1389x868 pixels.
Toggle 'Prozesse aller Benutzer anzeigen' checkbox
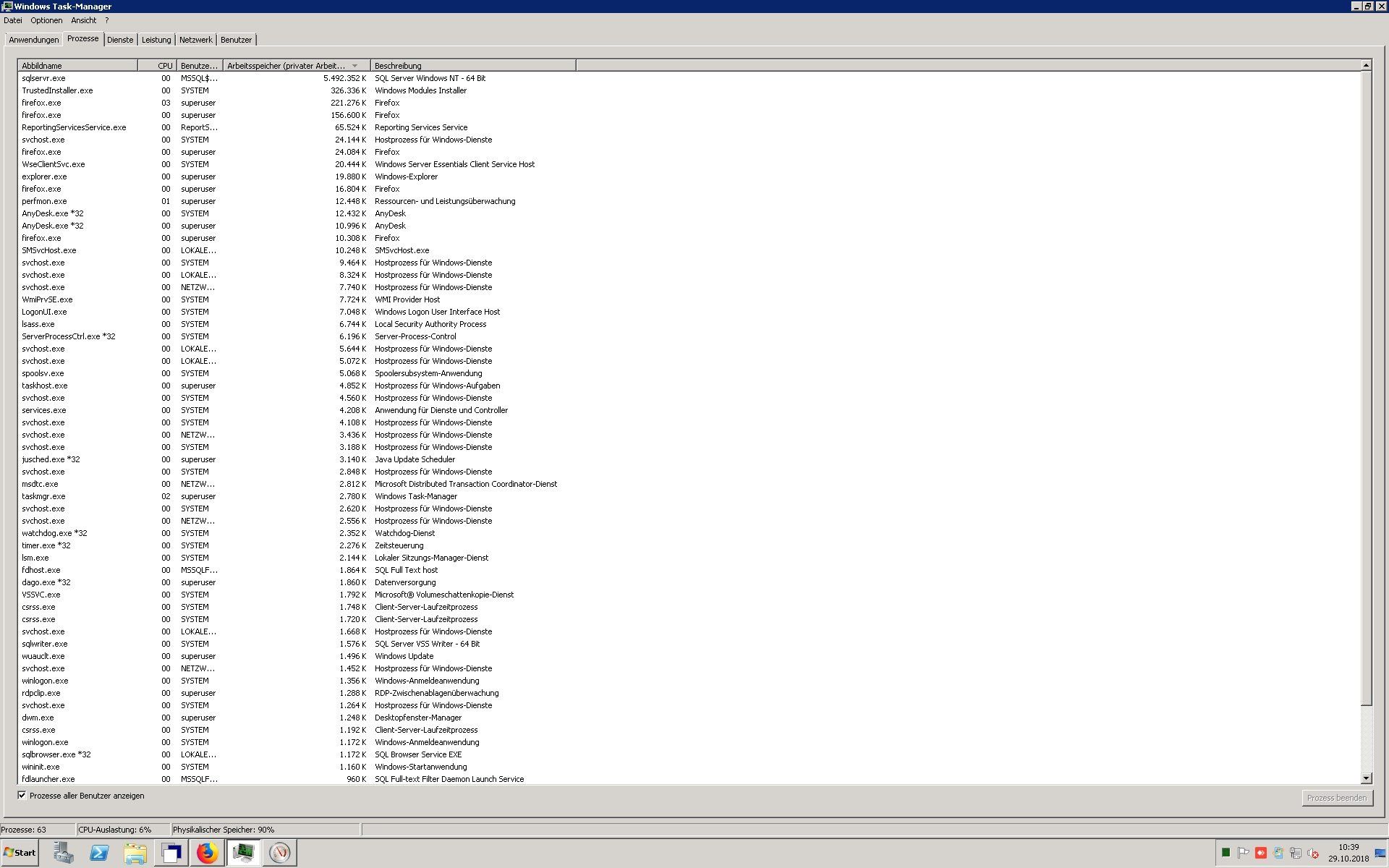[x=20, y=795]
